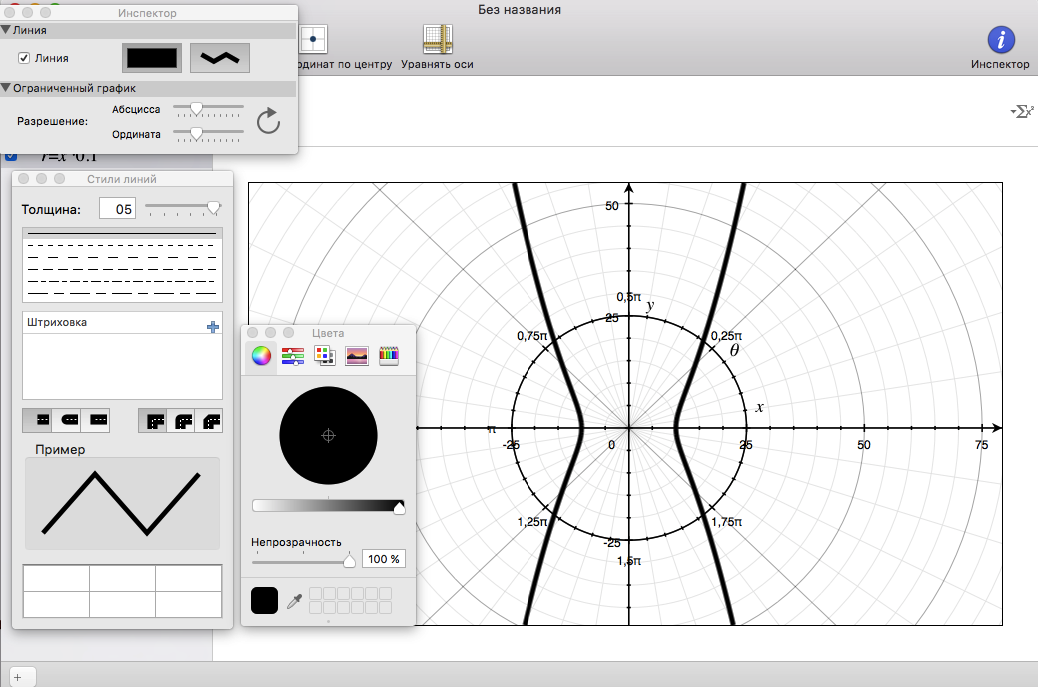Open the line style wave button
Image resolution: width=1038 pixels, height=687 pixels.
pos(220,58)
